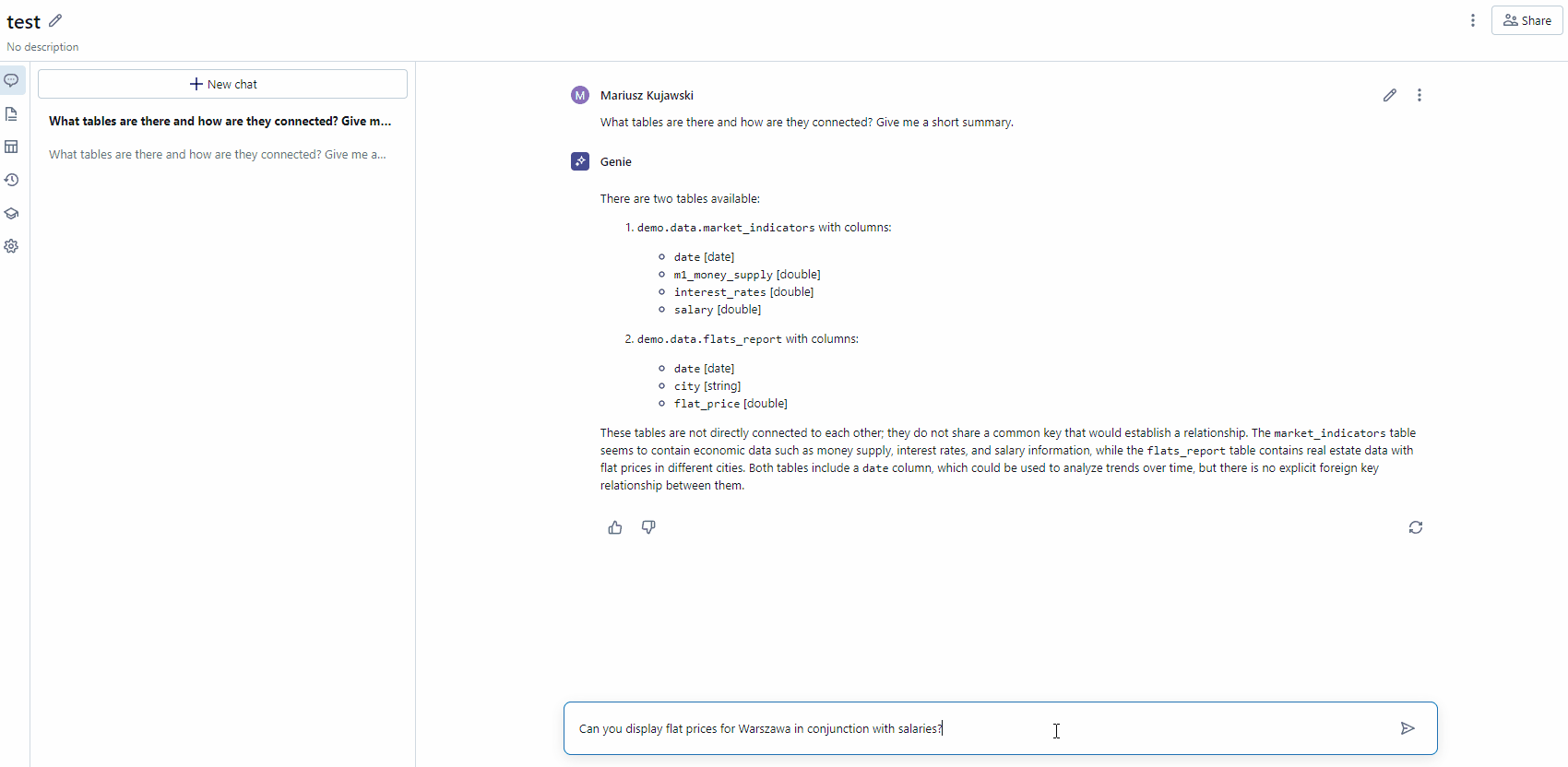Click the Genie sparkle avatar icon
1568x767 pixels.
pyautogui.click(x=580, y=161)
